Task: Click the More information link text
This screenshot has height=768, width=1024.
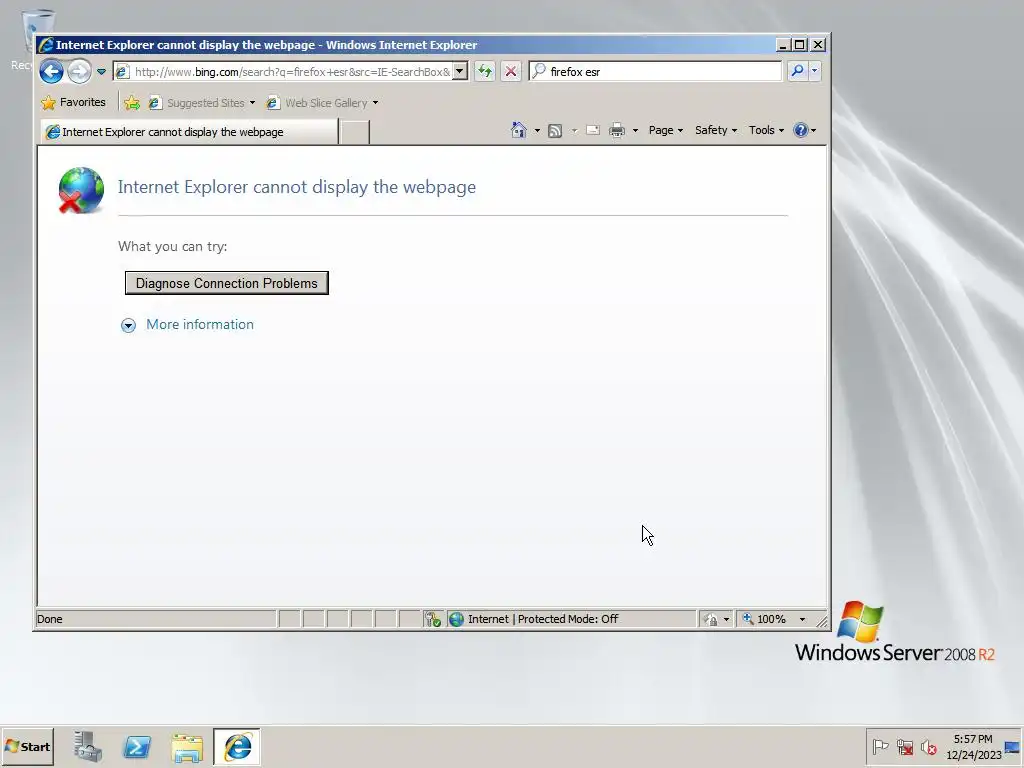Action: [x=200, y=325]
